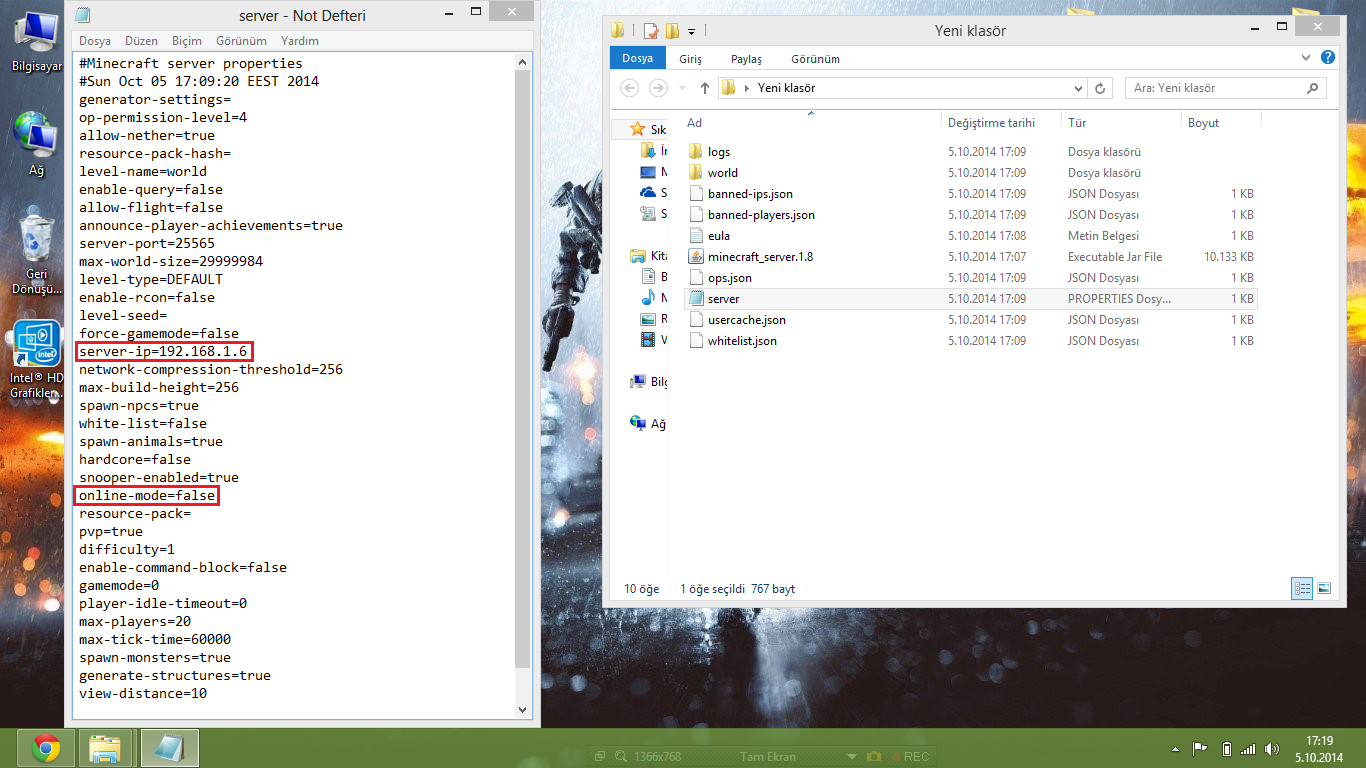
Task: Click New Folder icon in Explorer title bar
Action: click(x=673, y=30)
